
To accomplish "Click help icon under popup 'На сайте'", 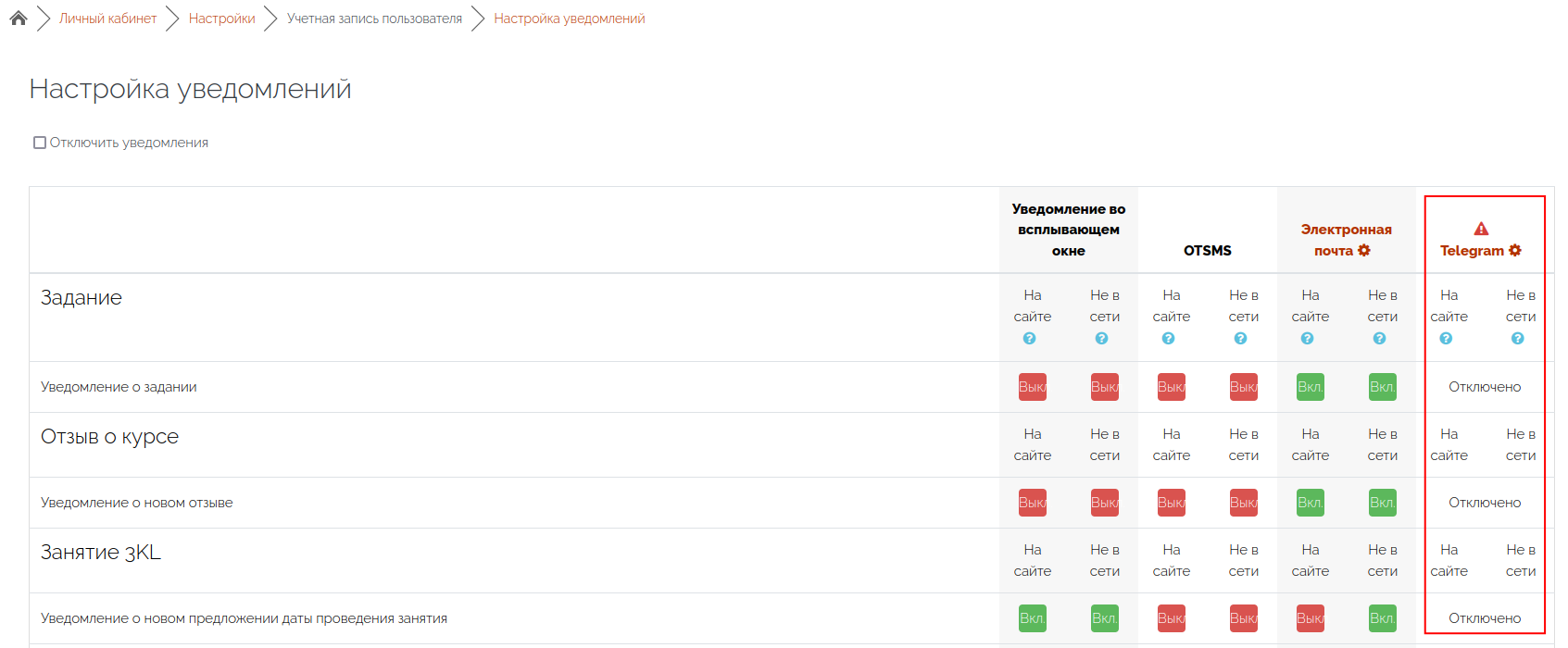I will (1029, 339).
